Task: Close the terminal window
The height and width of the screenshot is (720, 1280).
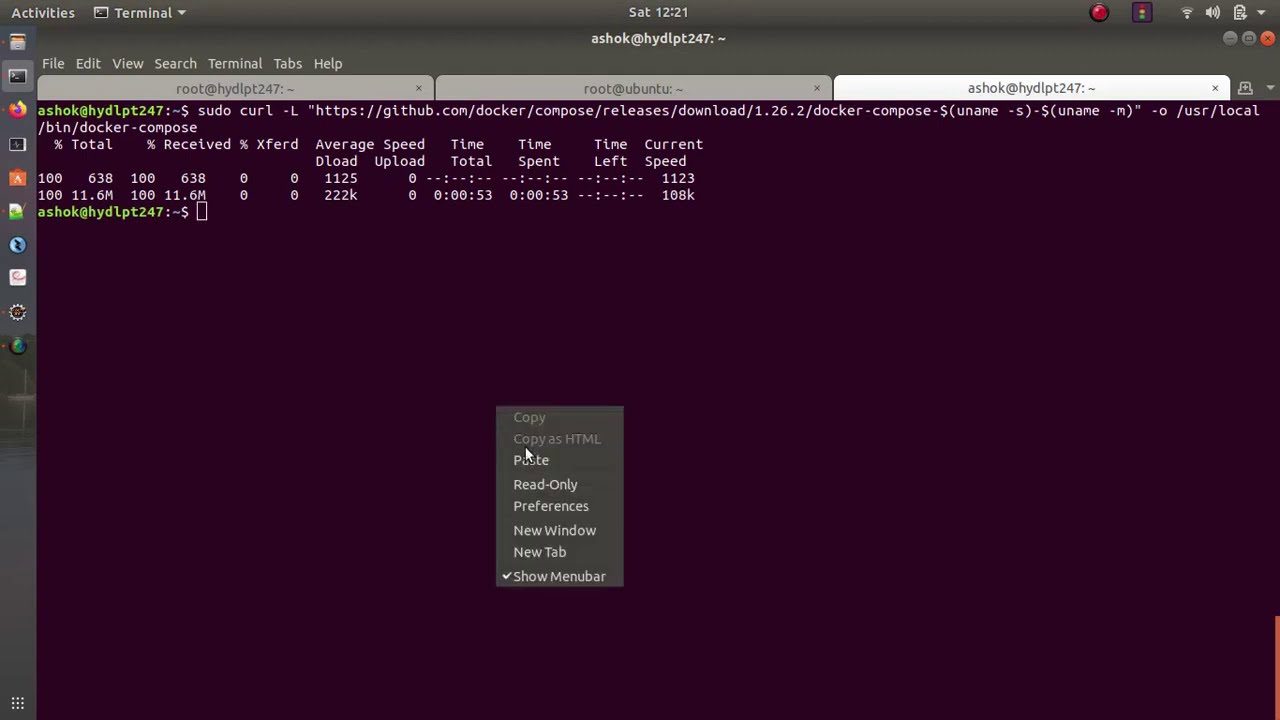Action: (x=1268, y=38)
